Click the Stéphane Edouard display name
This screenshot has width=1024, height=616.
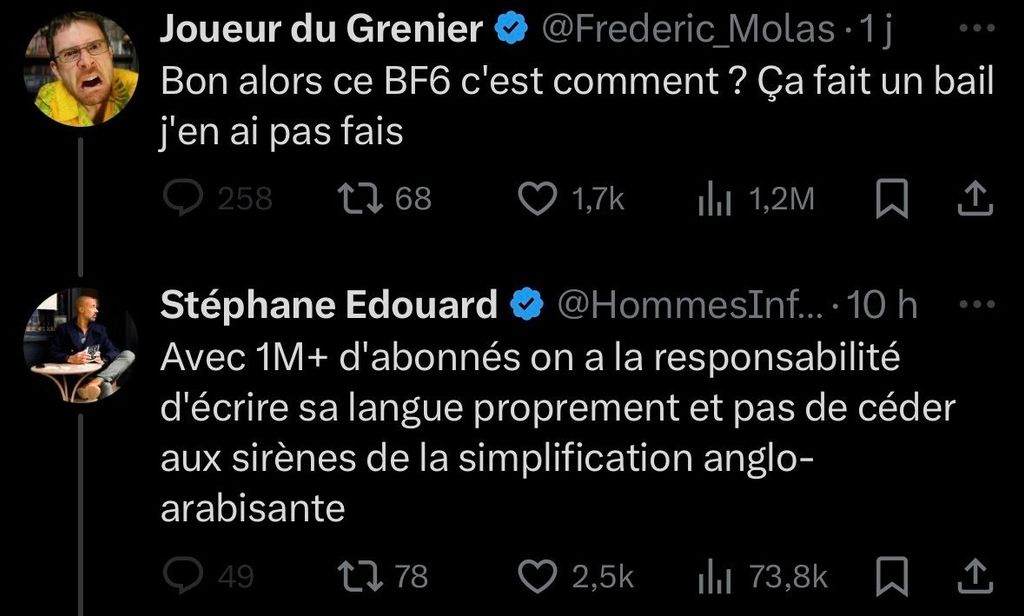pos(329,306)
